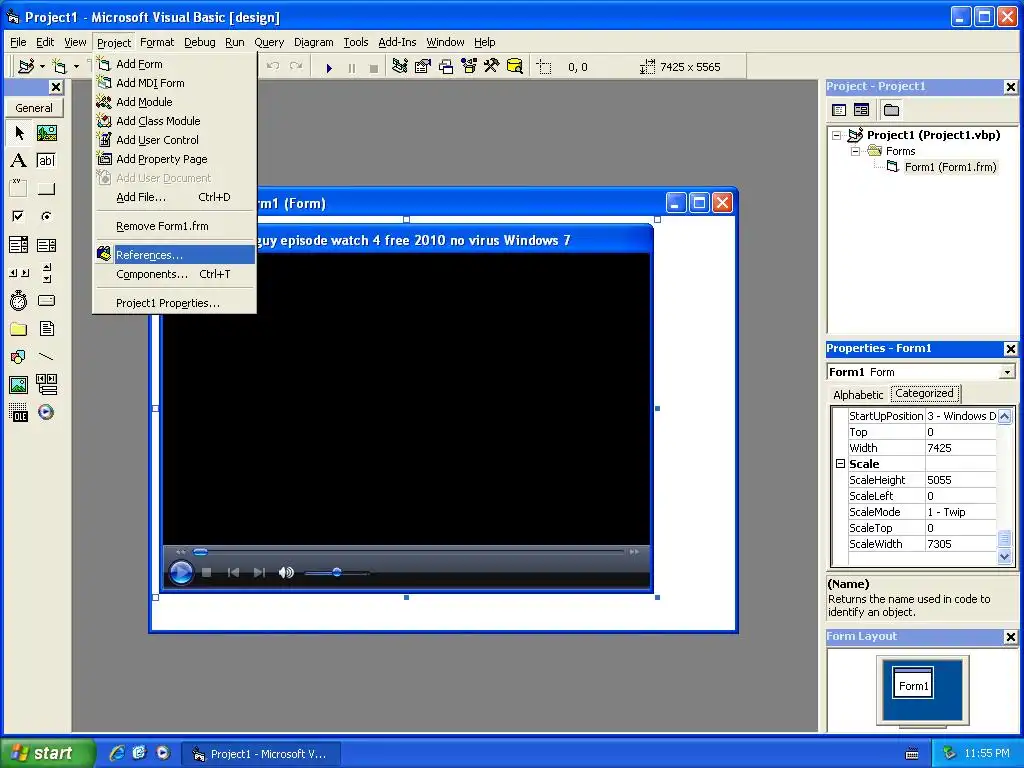Open Project Explorer from the toolbar
The image size is (1024, 768).
400,67
